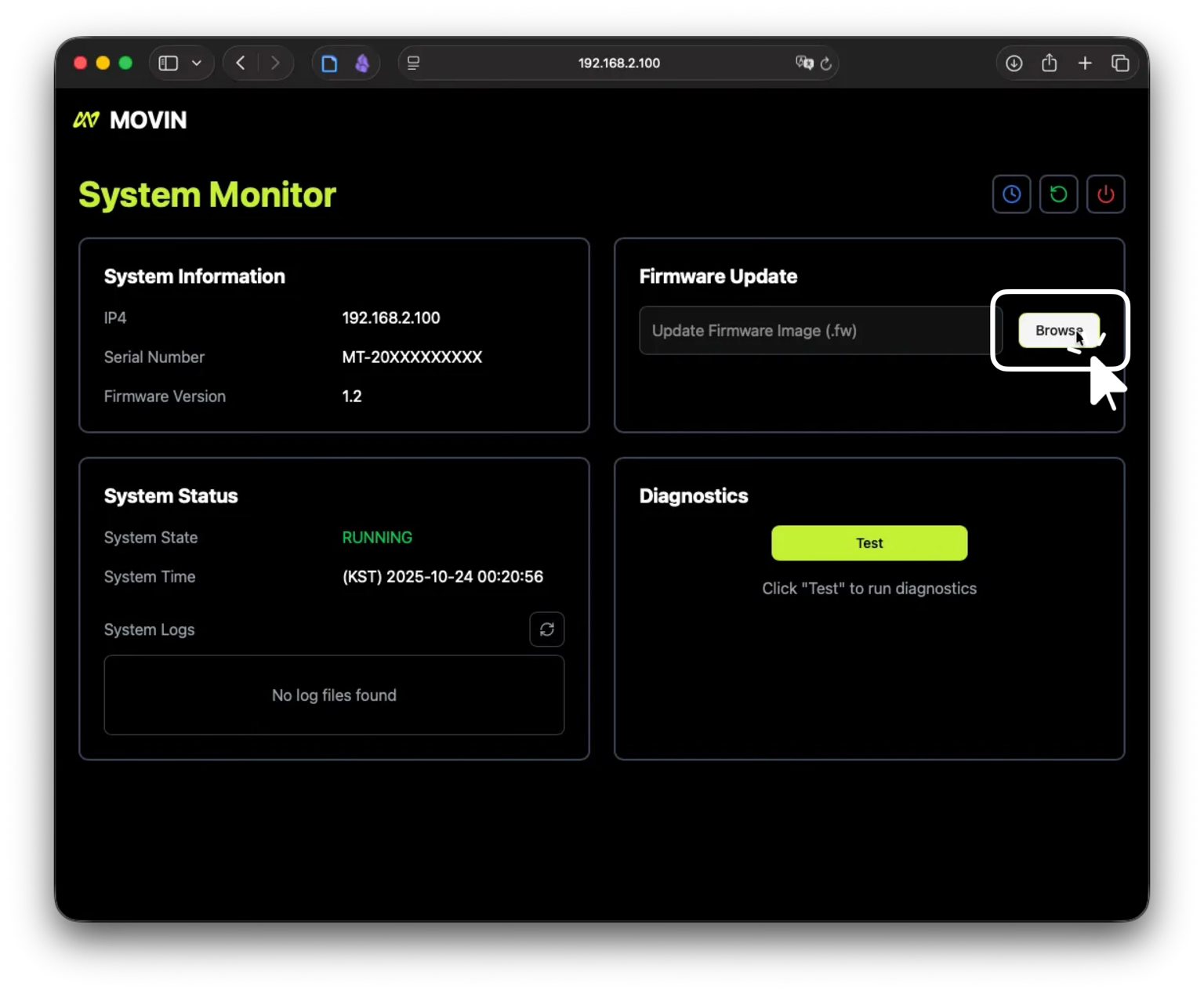Show the tab overview

pyautogui.click(x=1120, y=63)
